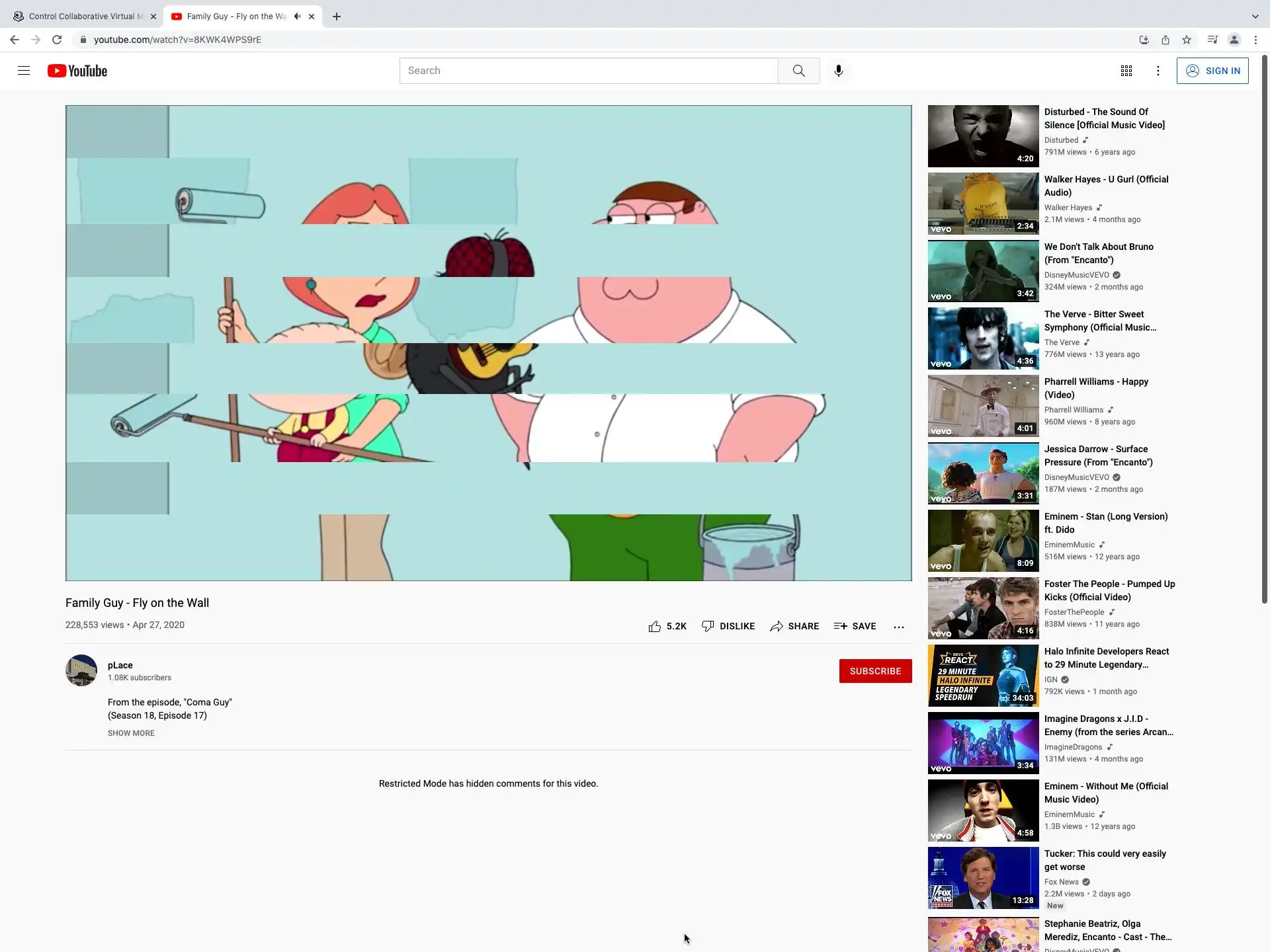Screen dimensions: 1270x952
Task: Open the YouTube apps grid icon
Action: 1126,71
